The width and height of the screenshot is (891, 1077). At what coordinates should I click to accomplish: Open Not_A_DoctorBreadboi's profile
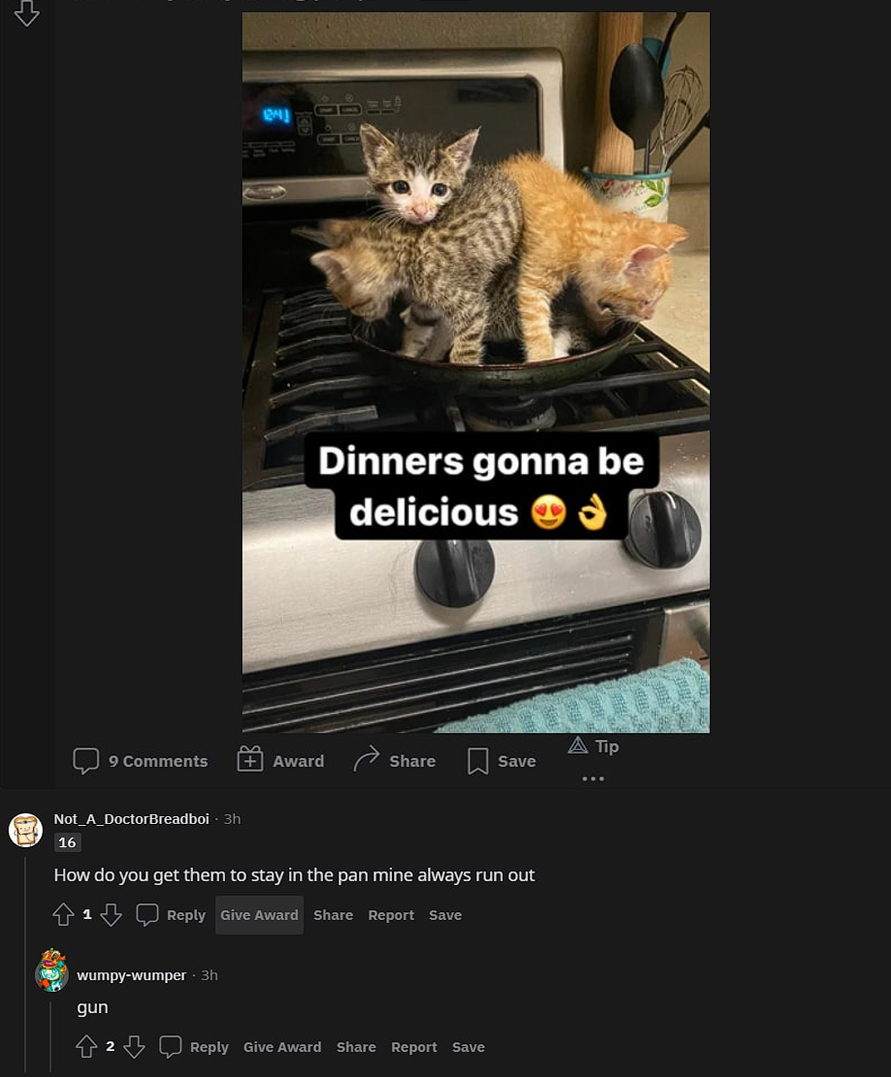pyautogui.click(x=131, y=818)
